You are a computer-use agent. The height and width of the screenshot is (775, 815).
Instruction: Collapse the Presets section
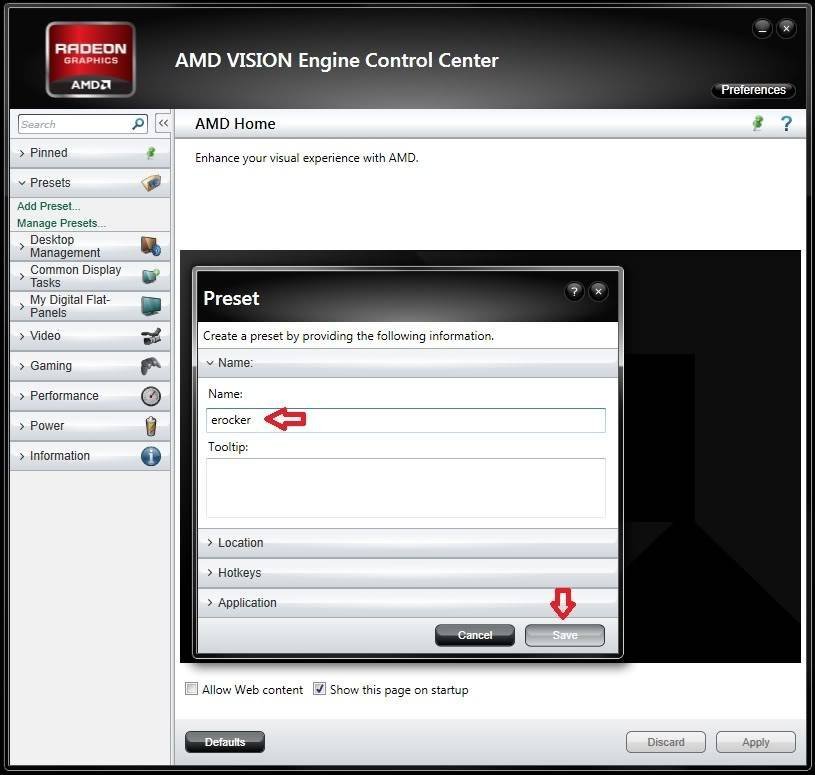click(90, 183)
